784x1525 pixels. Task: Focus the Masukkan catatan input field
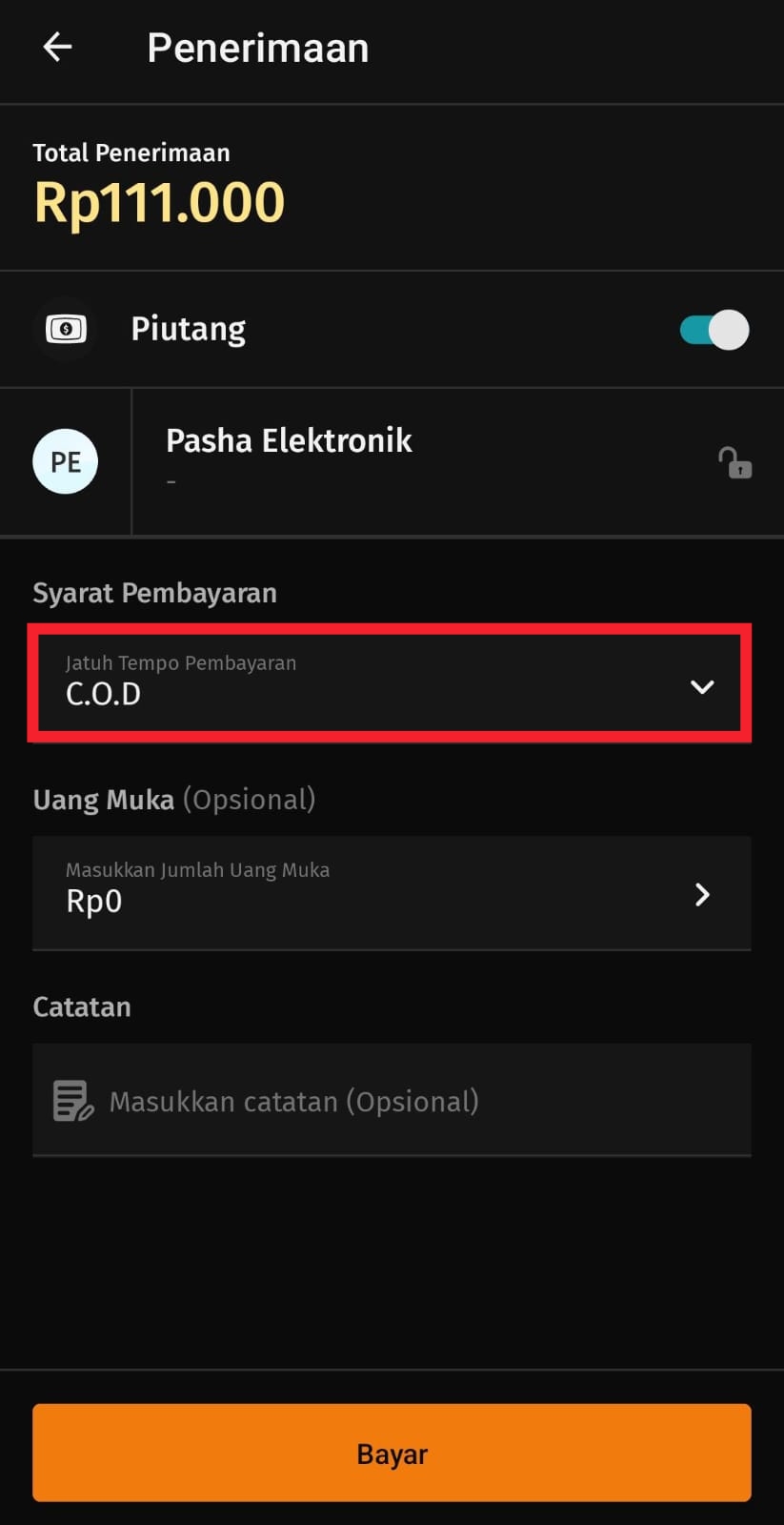pos(419,1101)
